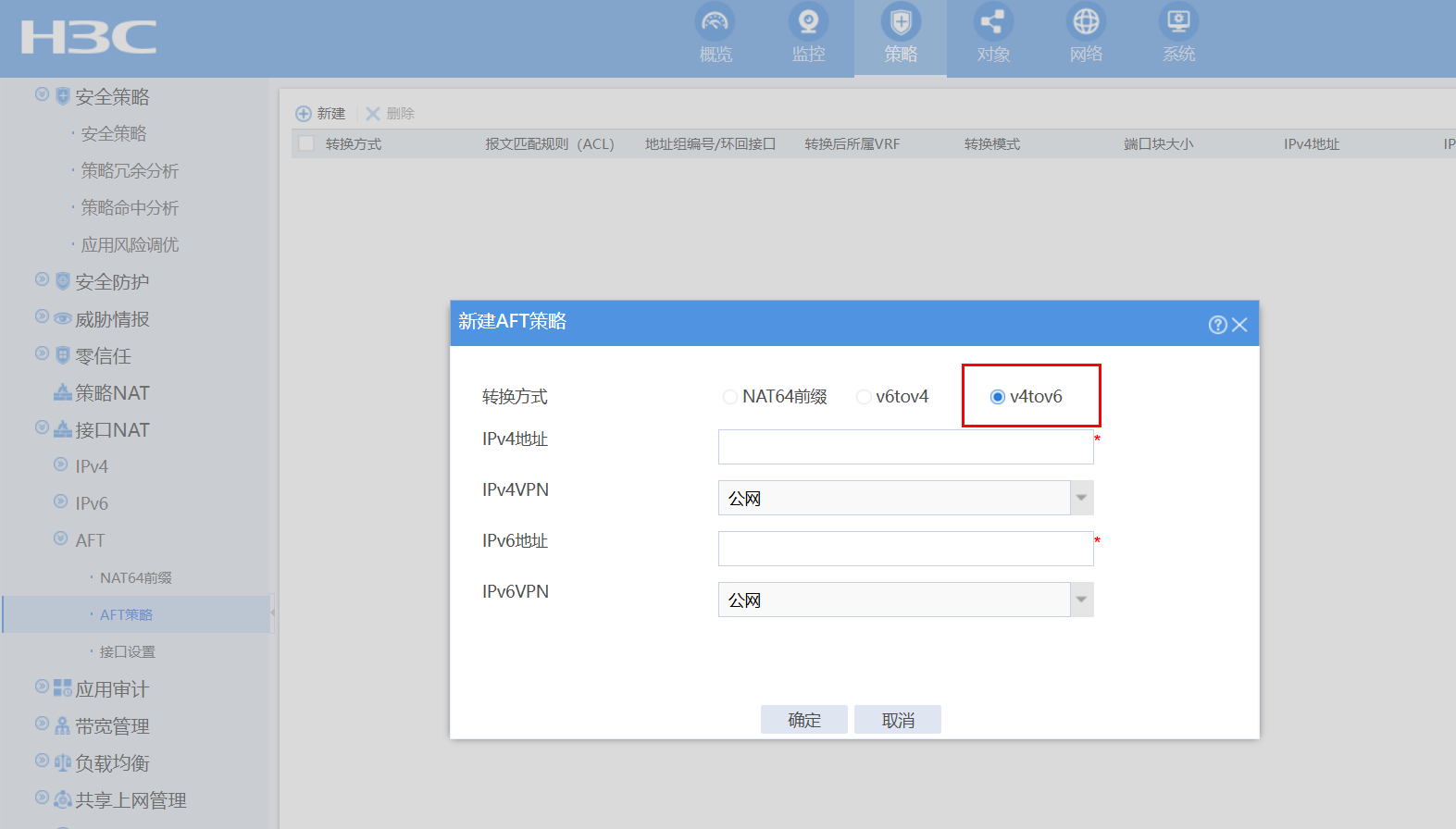Open AFT策略 menu item
The height and width of the screenshot is (829, 1456).
tap(127, 615)
